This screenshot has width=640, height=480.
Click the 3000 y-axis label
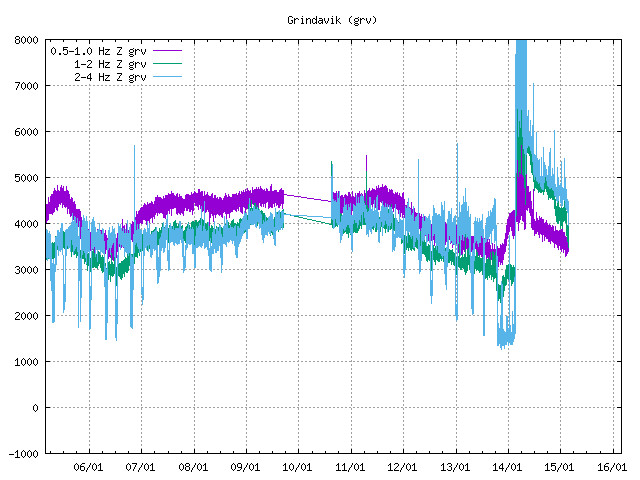point(26,270)
